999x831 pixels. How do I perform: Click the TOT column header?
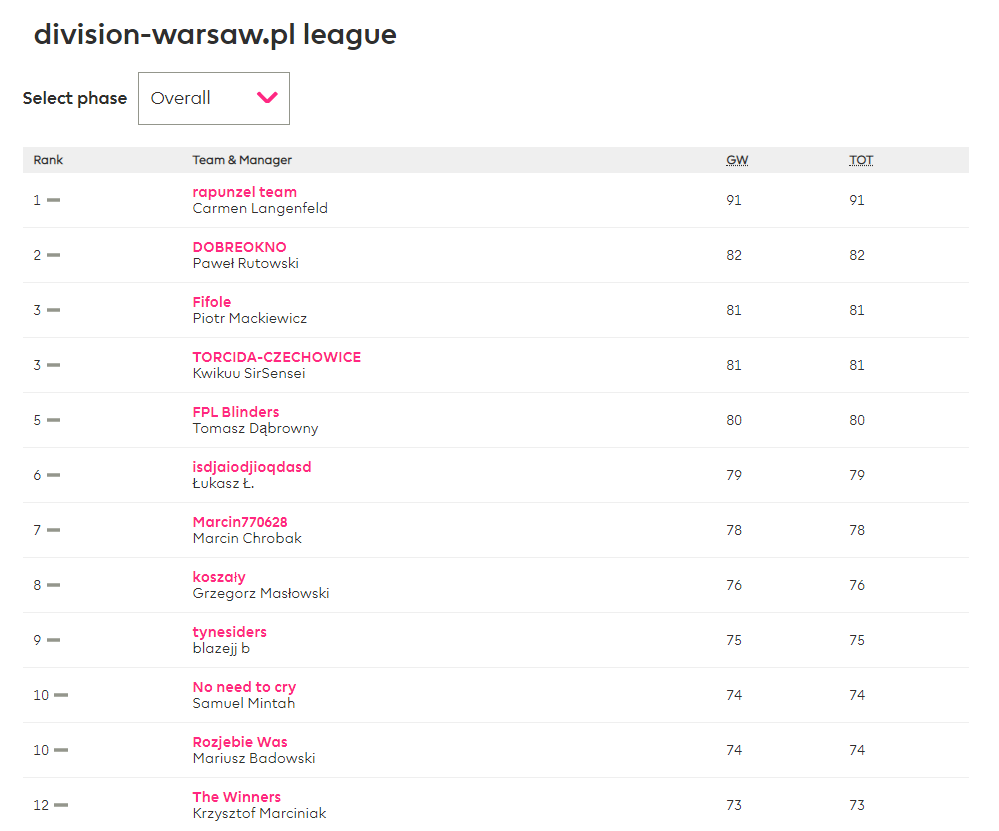[860, 160]
